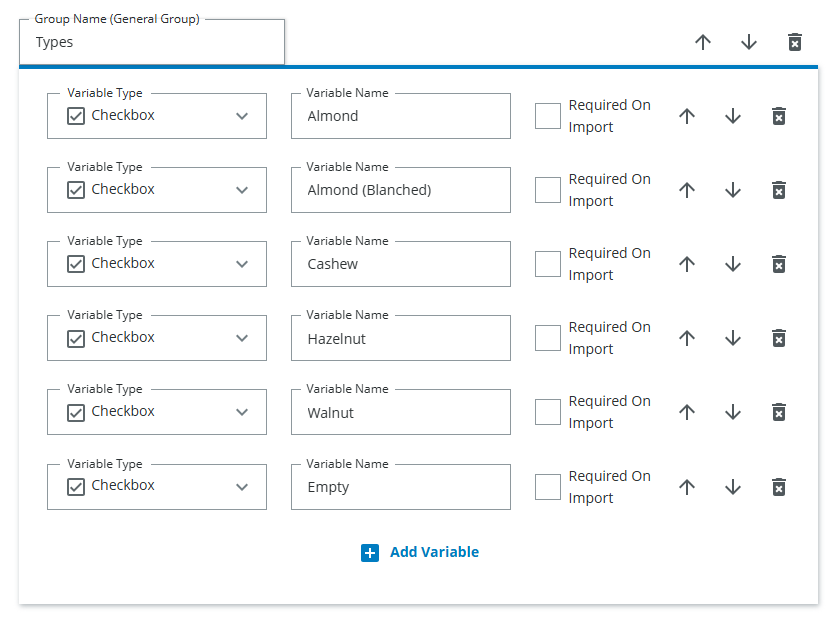
Task: Open the Variable Type dropdown for Cashew
Action: pos(241,264)
